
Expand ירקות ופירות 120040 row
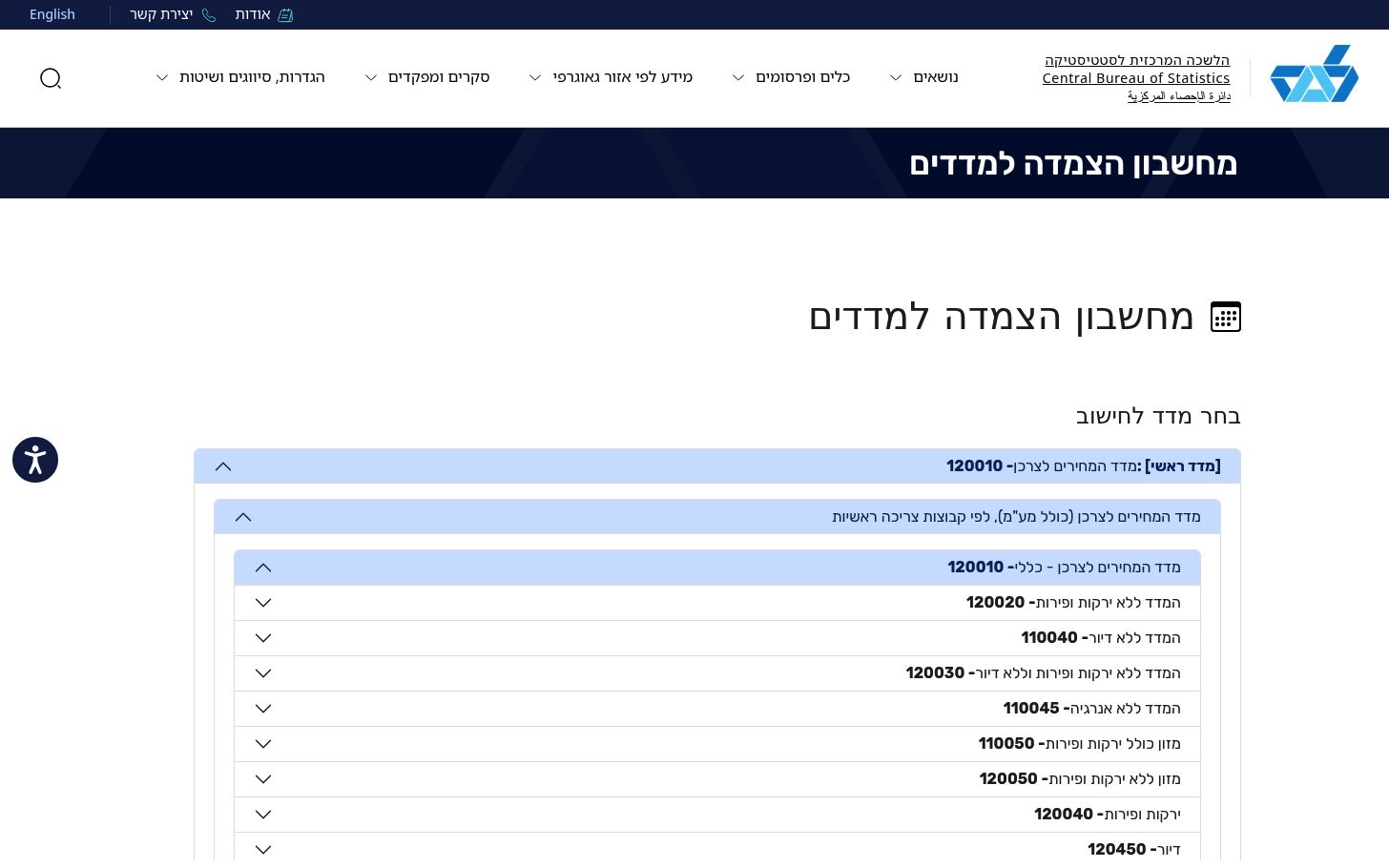coord(717,815)
